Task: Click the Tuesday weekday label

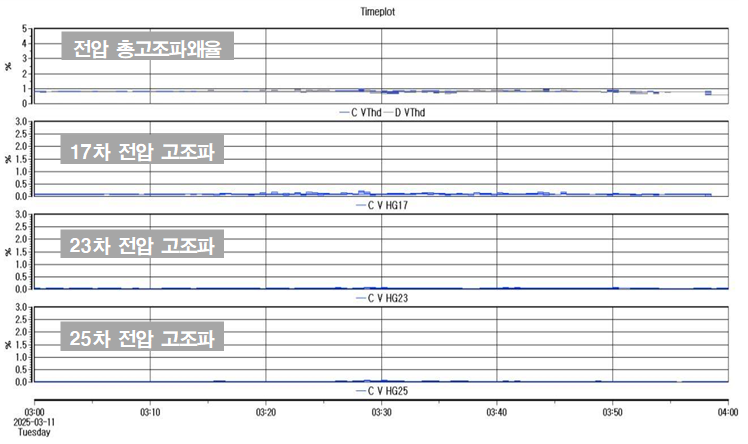Action: coord(35,434)
